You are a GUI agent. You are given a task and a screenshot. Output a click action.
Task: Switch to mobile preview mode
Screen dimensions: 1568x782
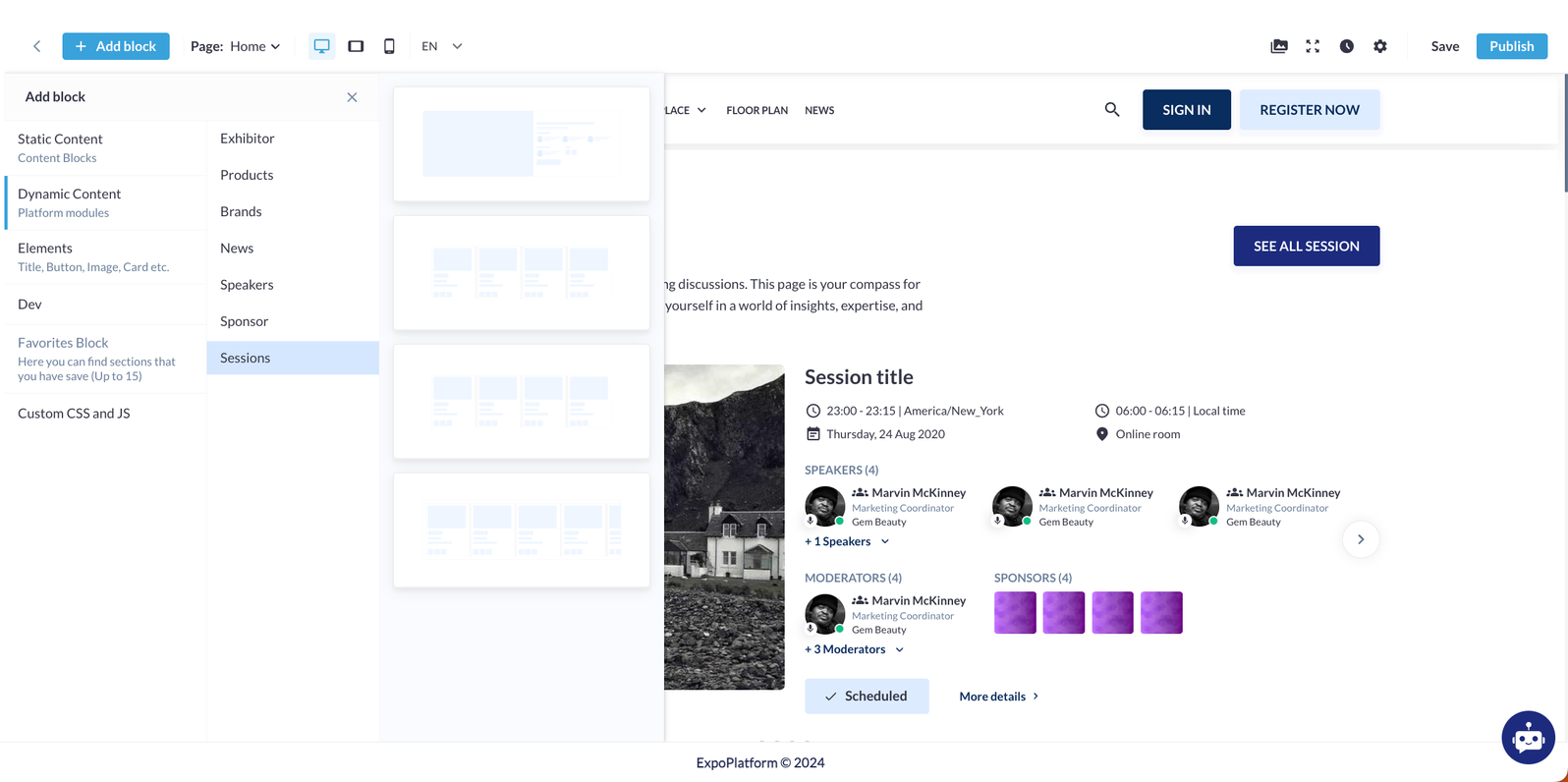389,46
